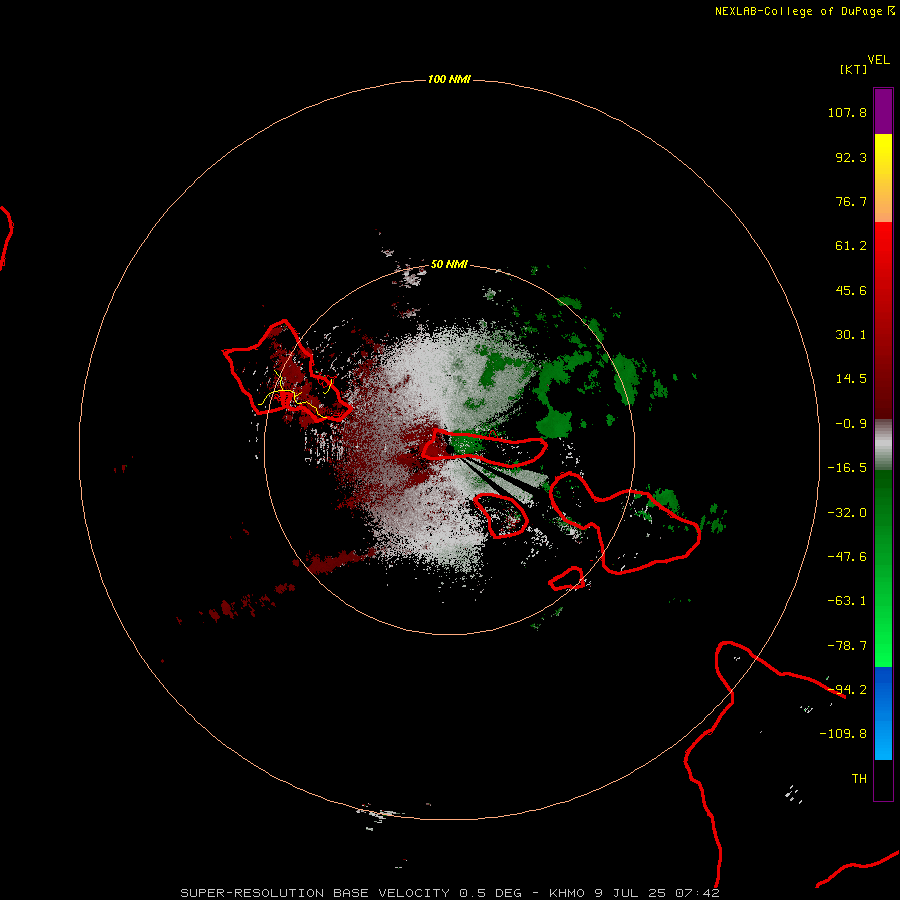Click the -109.8 legend value

click(843, 734)
